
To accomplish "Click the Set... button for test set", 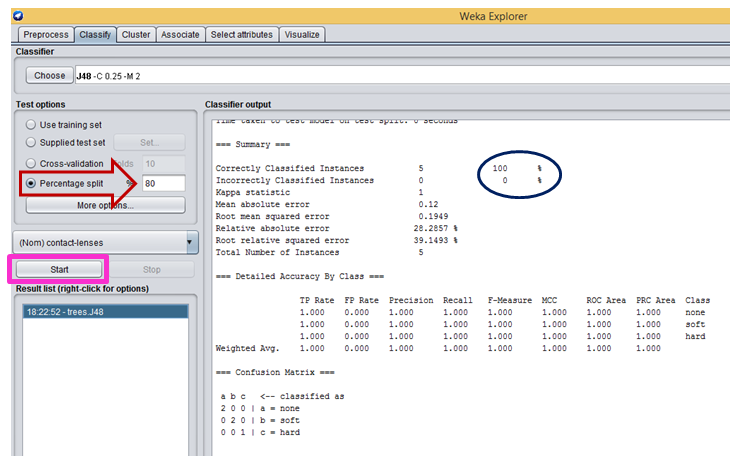I will pos(149,142).
